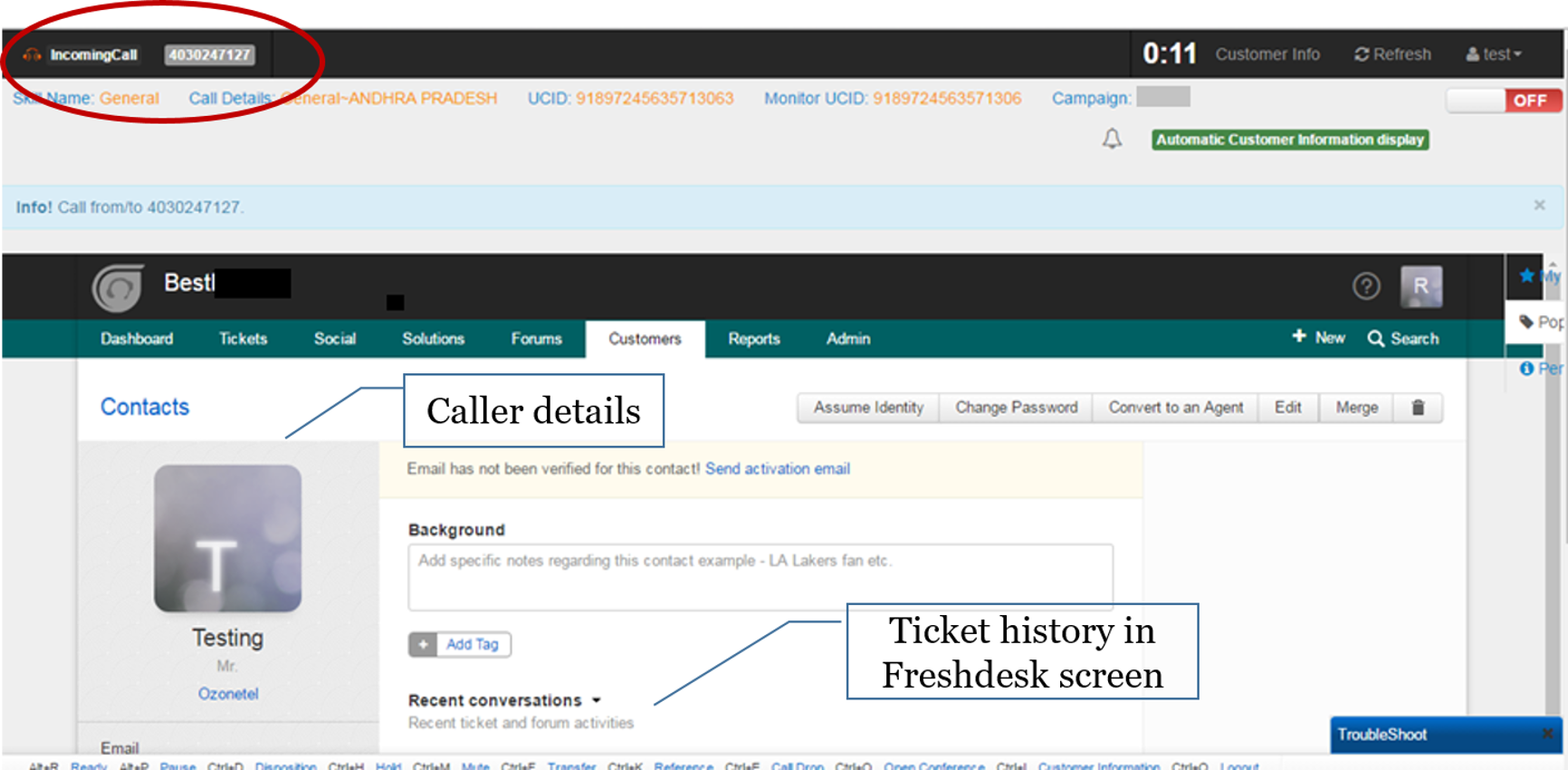Go to the Admin tab

tap(848, 339)
